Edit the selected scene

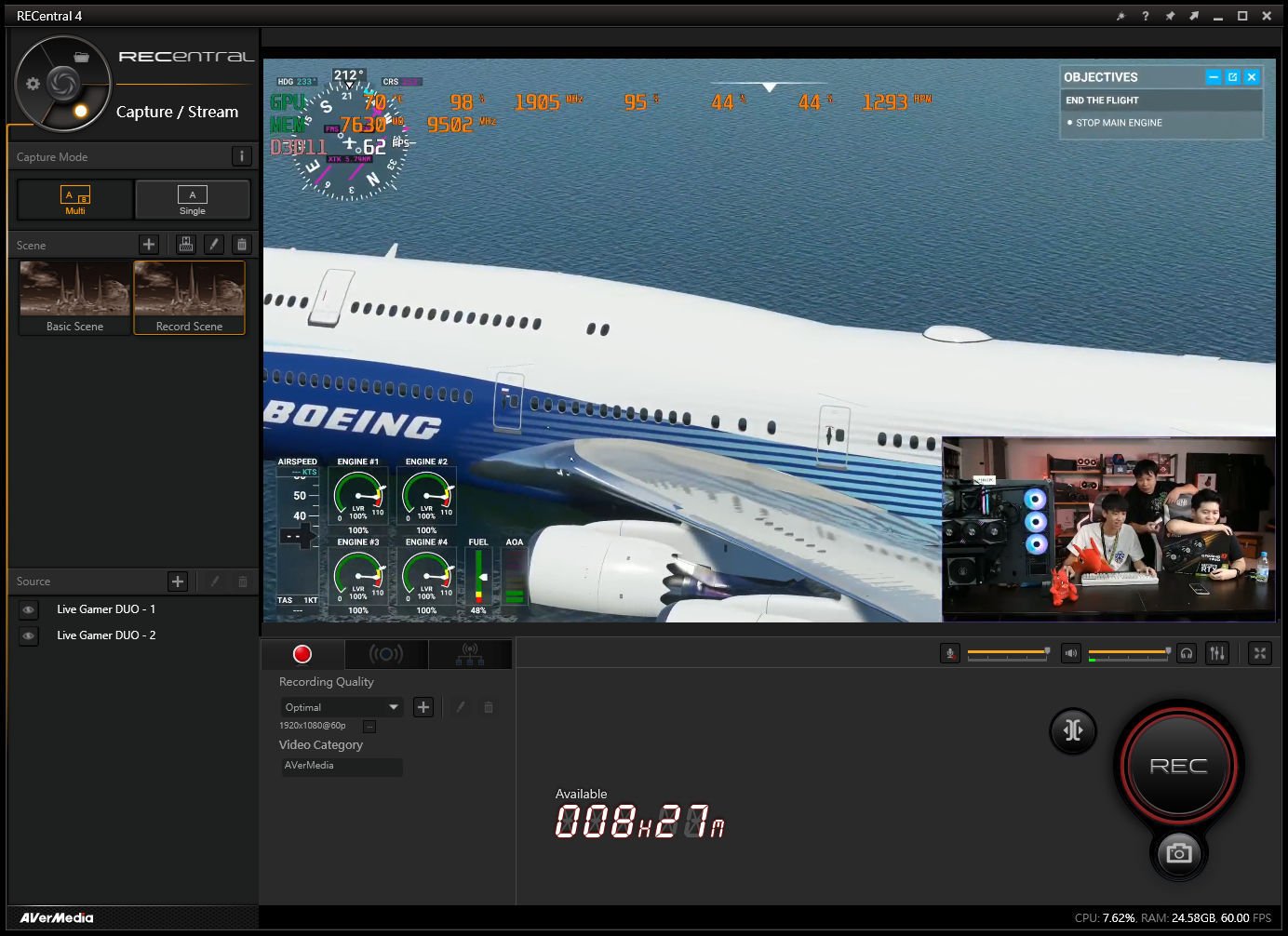tap(214, 244)
